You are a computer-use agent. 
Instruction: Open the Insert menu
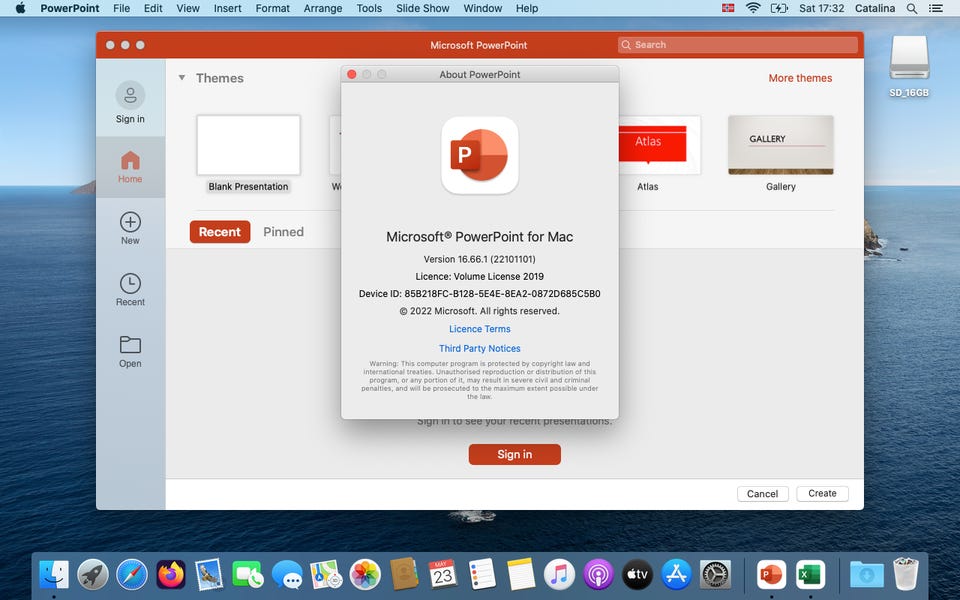(x=227, y=8)
